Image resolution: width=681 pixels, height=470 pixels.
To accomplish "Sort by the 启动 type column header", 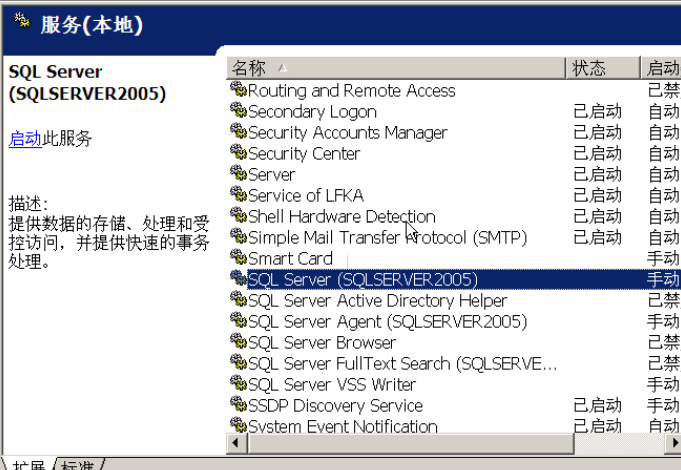I will point(661,68).
